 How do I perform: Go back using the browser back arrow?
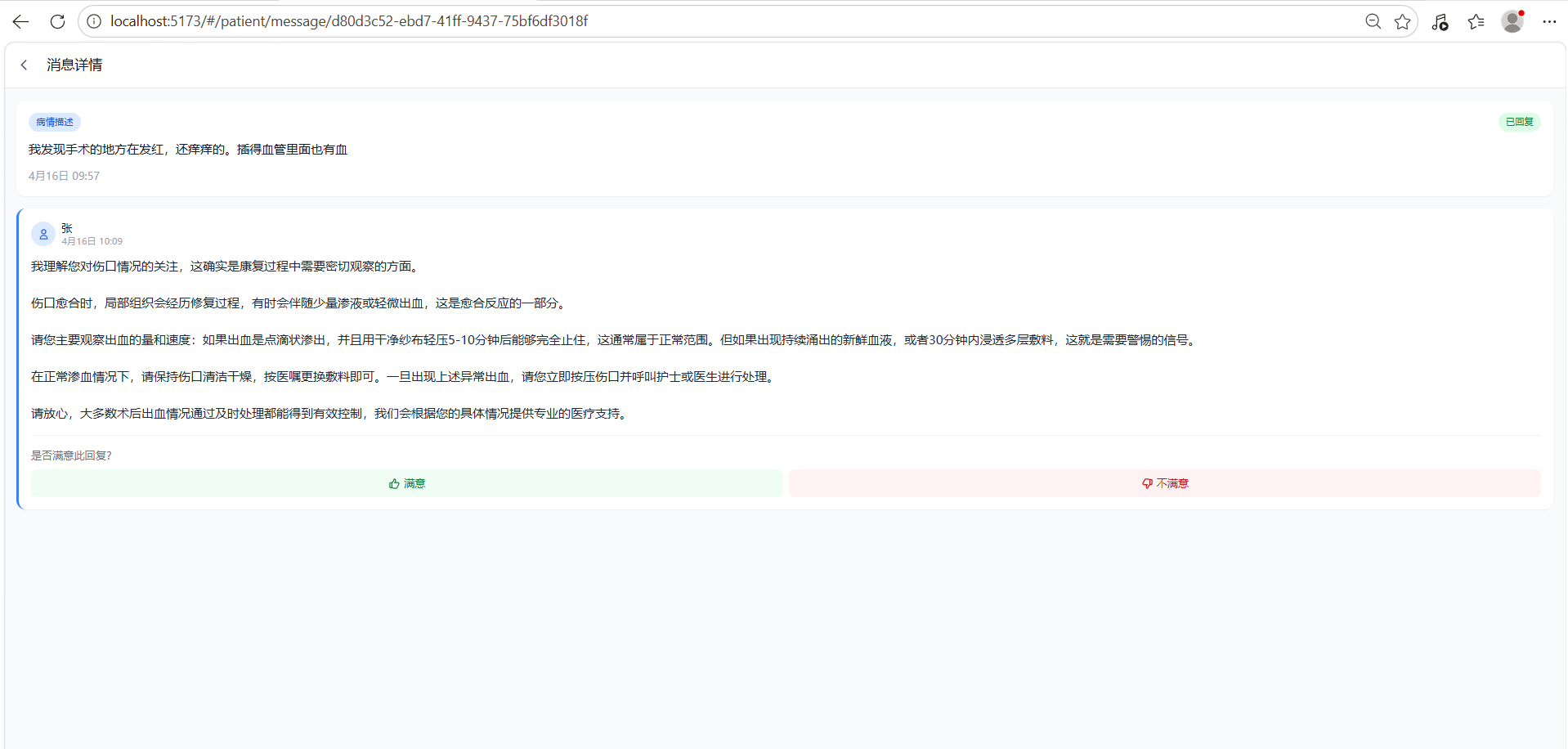[x=20, y=21]
